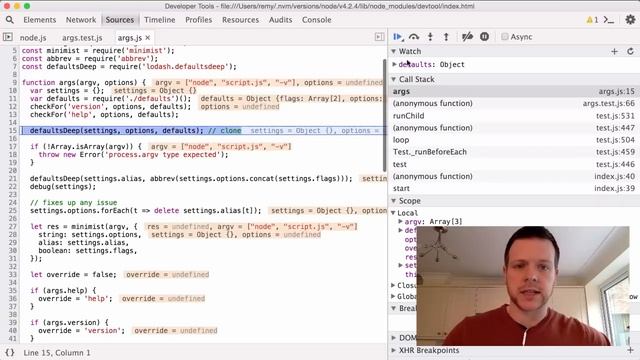Viewport: 640px width, 360px height.
Task: Expand the Global scope group
Action: 393,296
